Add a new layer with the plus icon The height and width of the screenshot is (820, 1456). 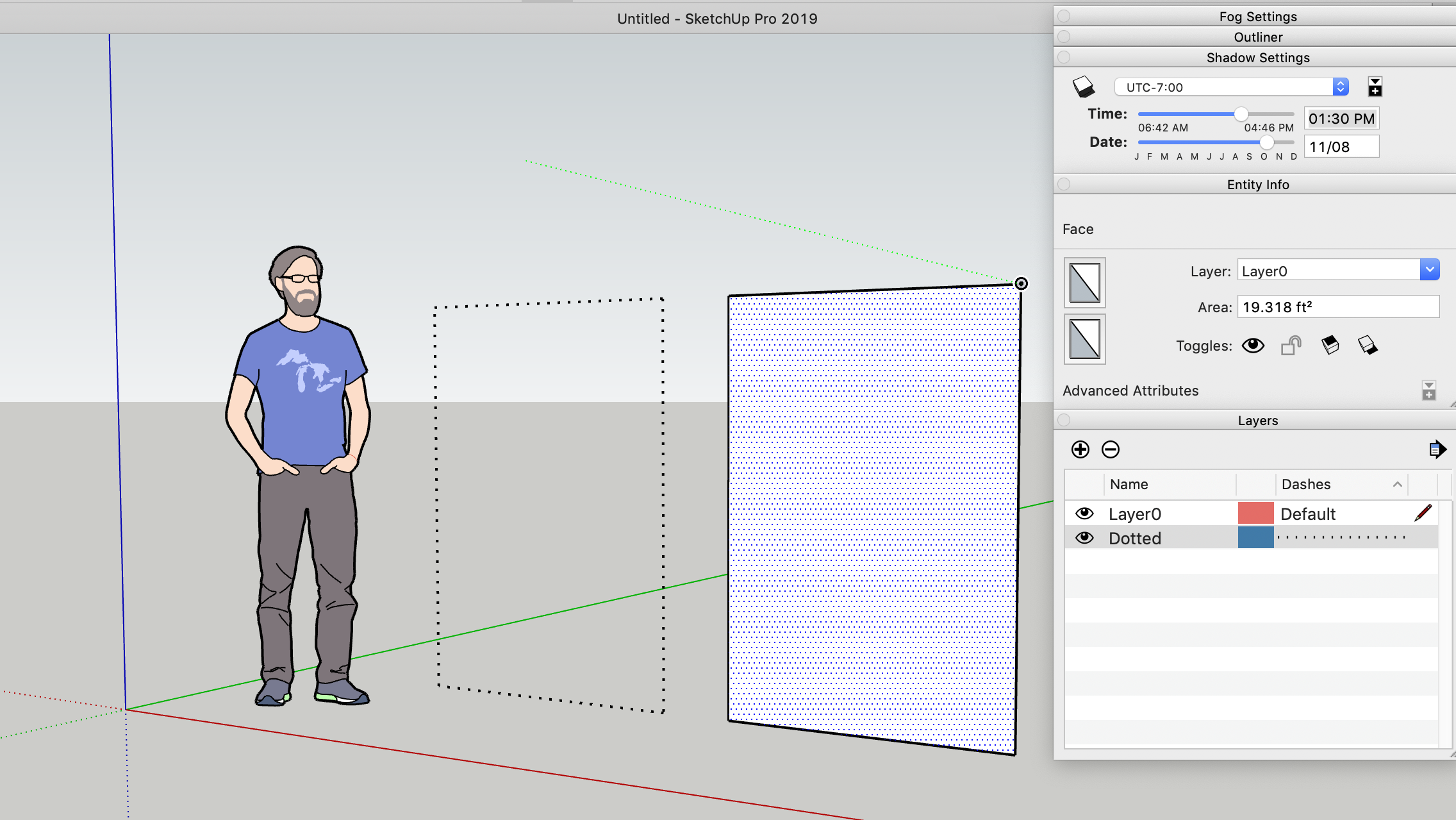1080,449
